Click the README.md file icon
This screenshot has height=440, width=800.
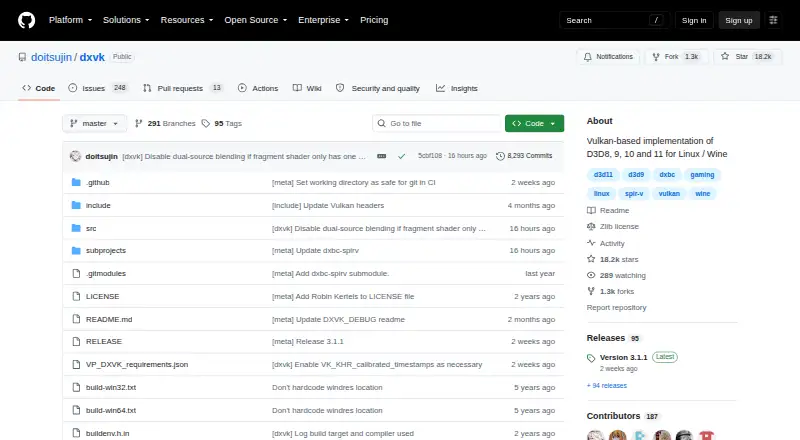click(x=77, y=320)
